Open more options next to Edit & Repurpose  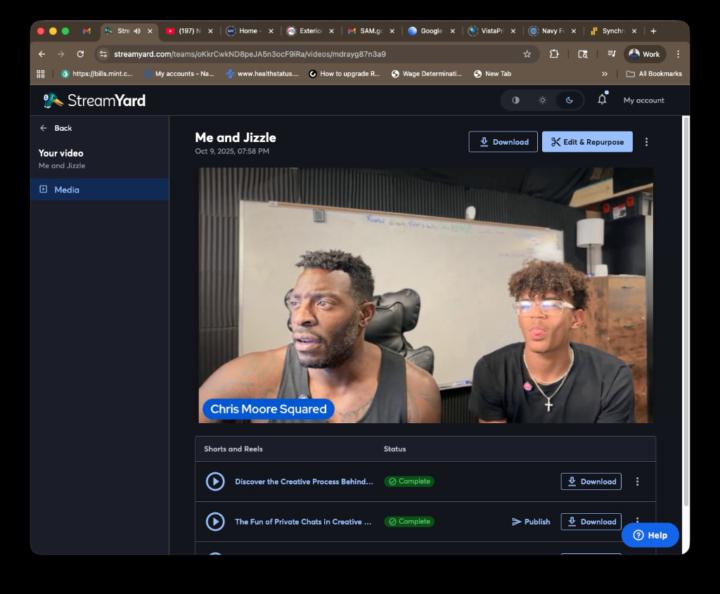pyautogui.click(x=646, y=142)
